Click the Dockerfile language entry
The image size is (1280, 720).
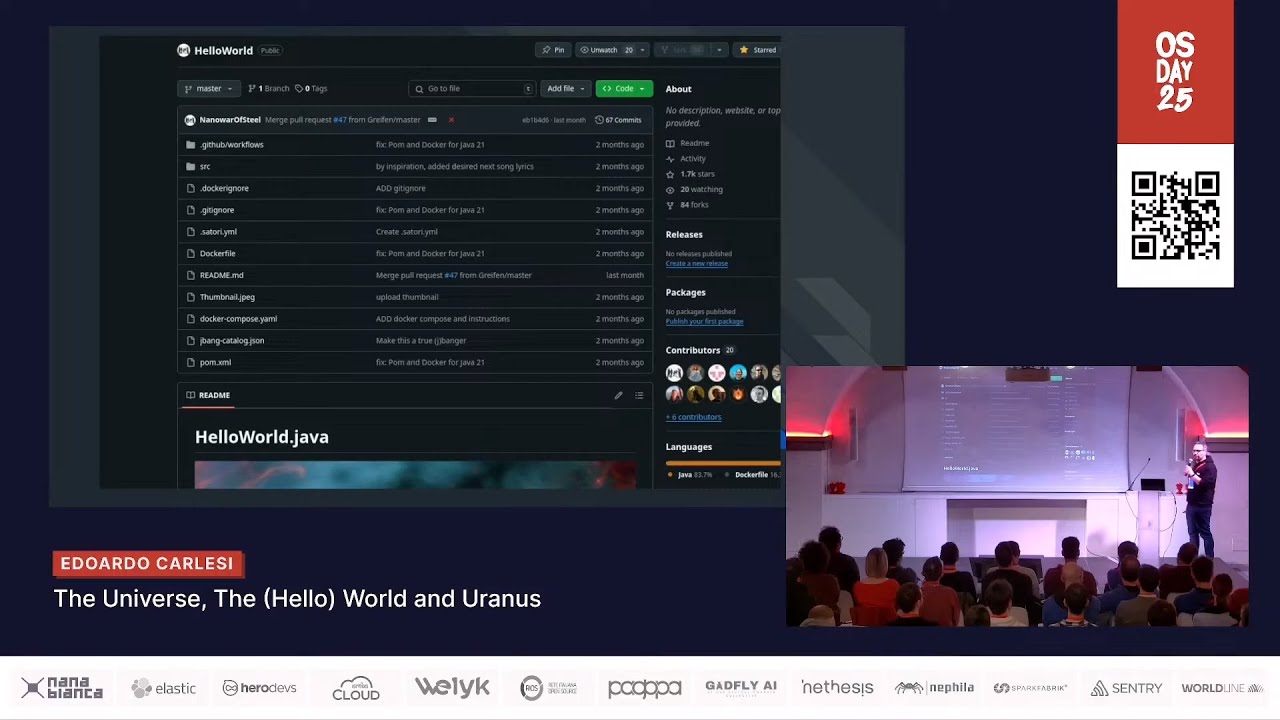[752, 475]
